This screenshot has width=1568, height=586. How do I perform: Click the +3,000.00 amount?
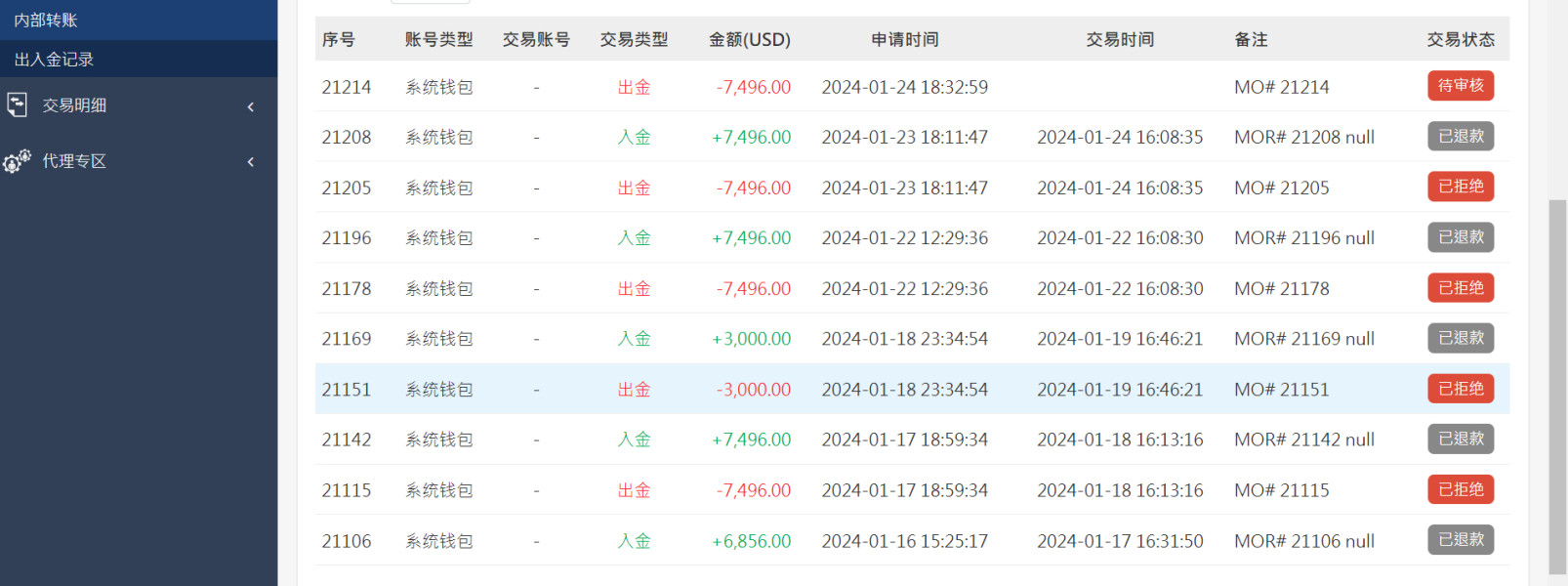[x=752, y=339]
